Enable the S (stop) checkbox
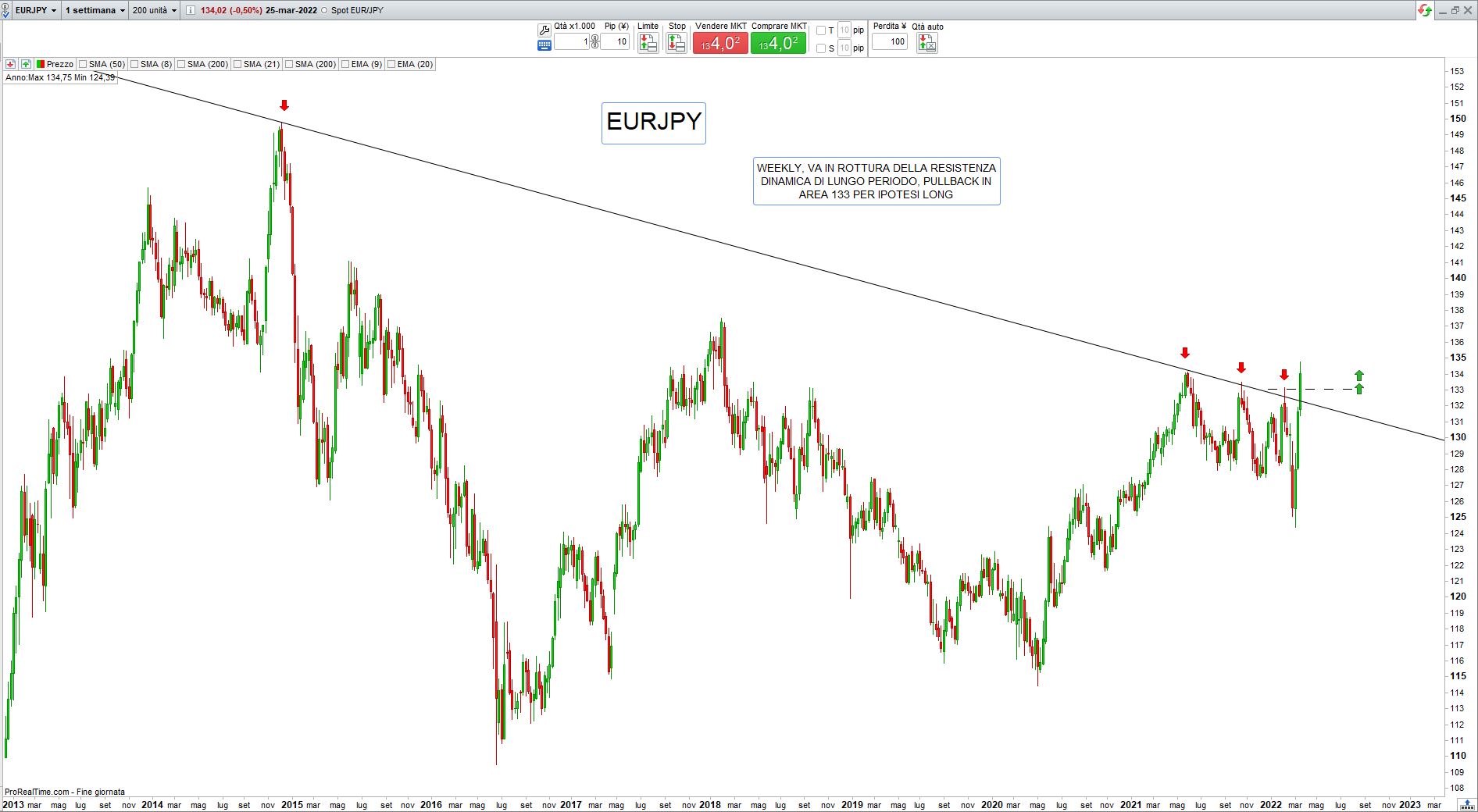1478x812 pixels. [x=821, y=48]
